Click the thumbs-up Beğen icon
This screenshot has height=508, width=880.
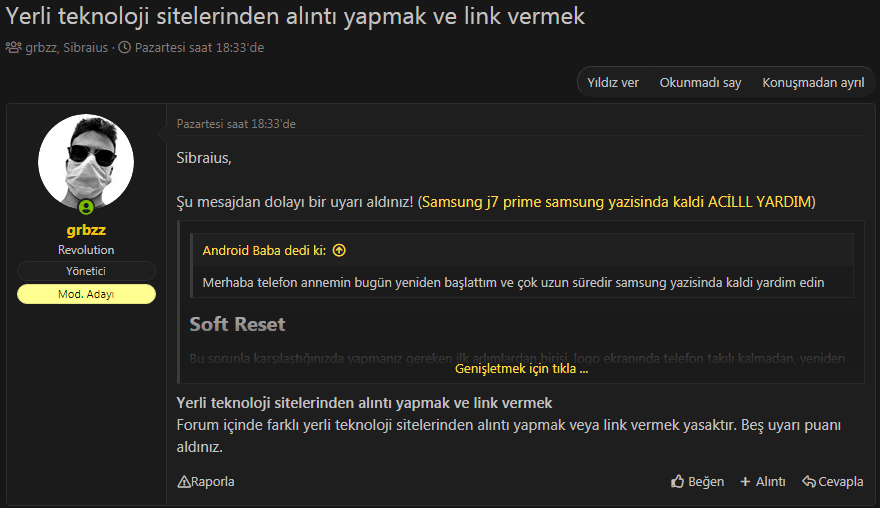677,481
